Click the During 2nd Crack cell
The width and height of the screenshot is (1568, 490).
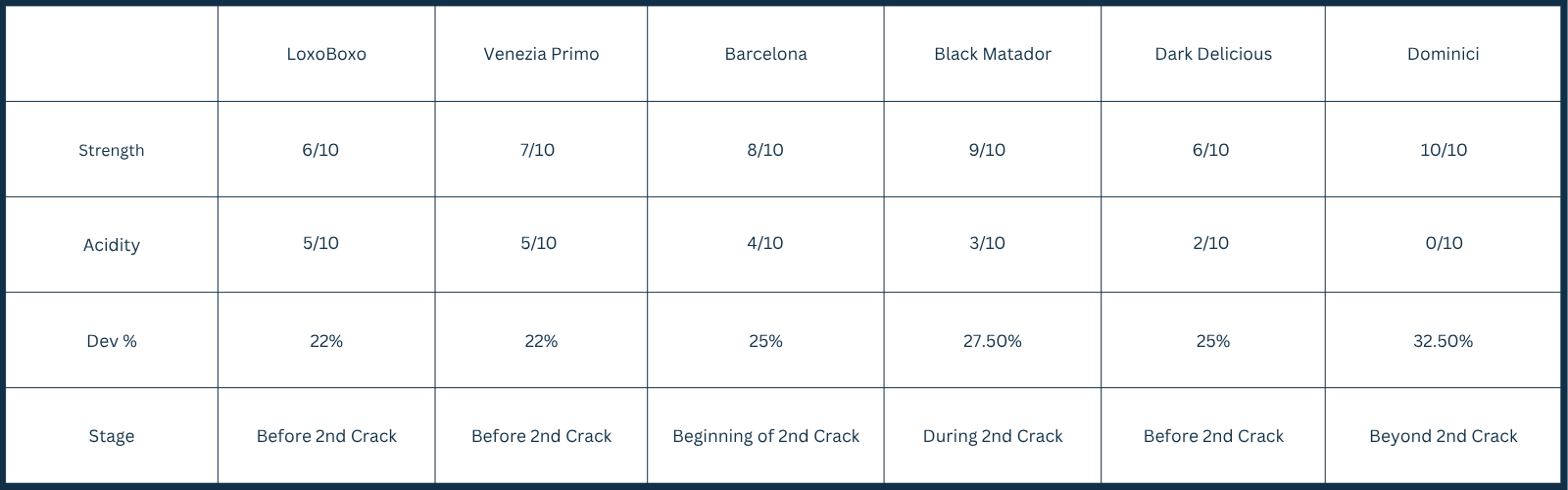point(992,436)
